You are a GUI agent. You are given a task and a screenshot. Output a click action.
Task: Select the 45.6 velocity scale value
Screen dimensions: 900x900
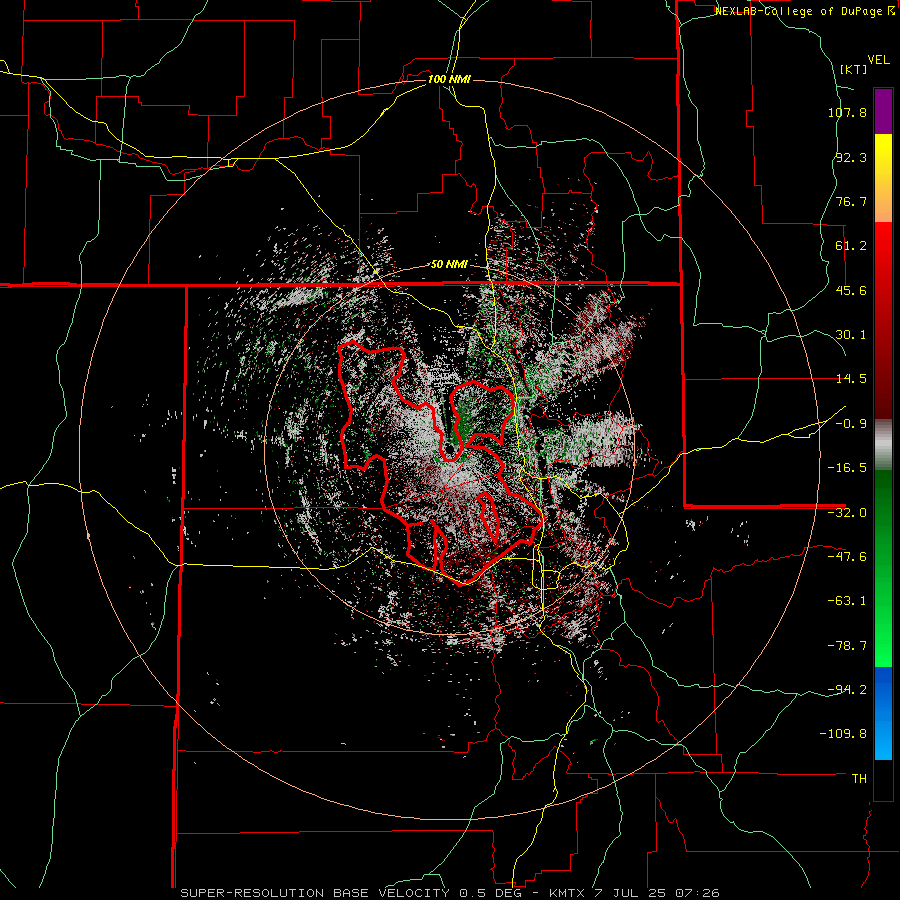851,290
